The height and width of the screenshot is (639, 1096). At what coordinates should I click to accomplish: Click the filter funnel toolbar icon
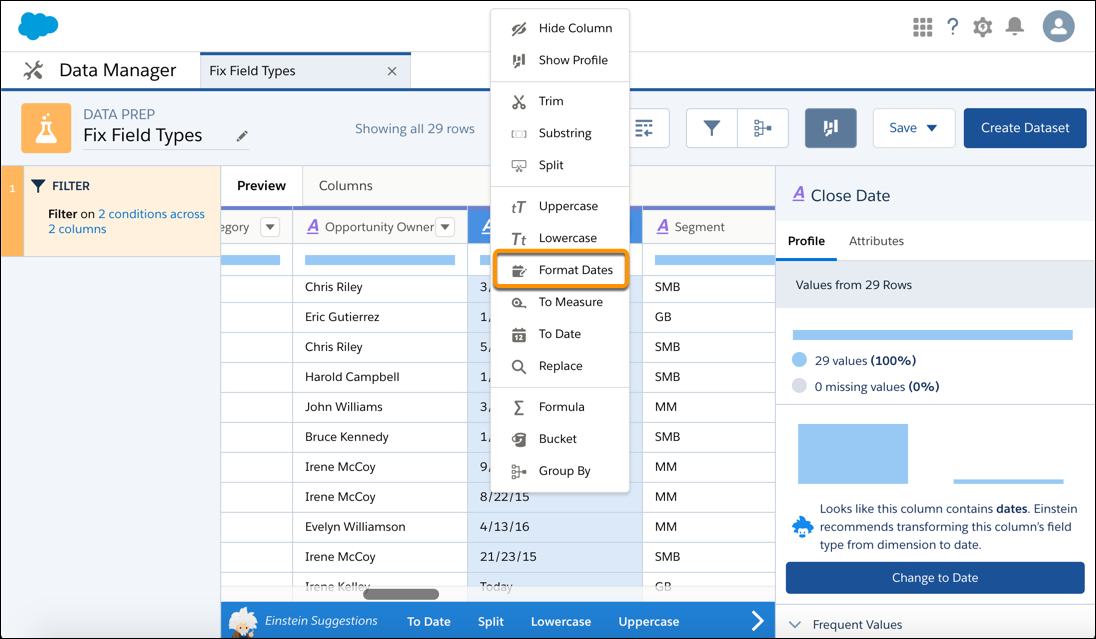[x=711, y=128]
